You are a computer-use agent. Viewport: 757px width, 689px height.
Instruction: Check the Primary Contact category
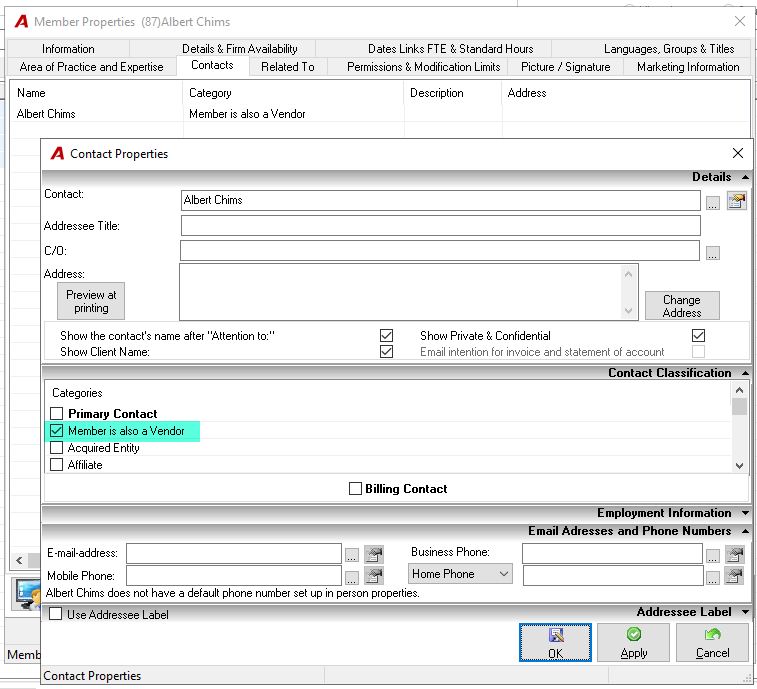pyautogui.click(x=56, y=413)
